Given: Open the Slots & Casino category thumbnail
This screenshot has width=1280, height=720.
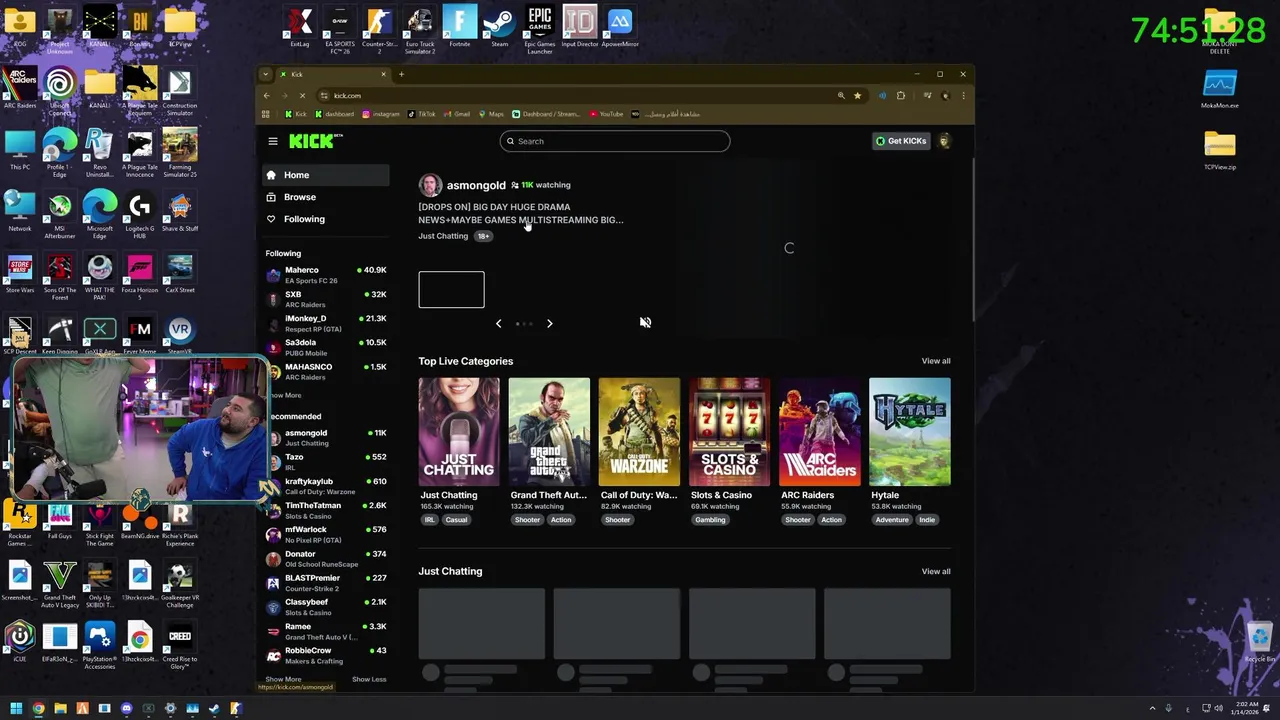Looking at the screenshot, I should tap(729, 432).
